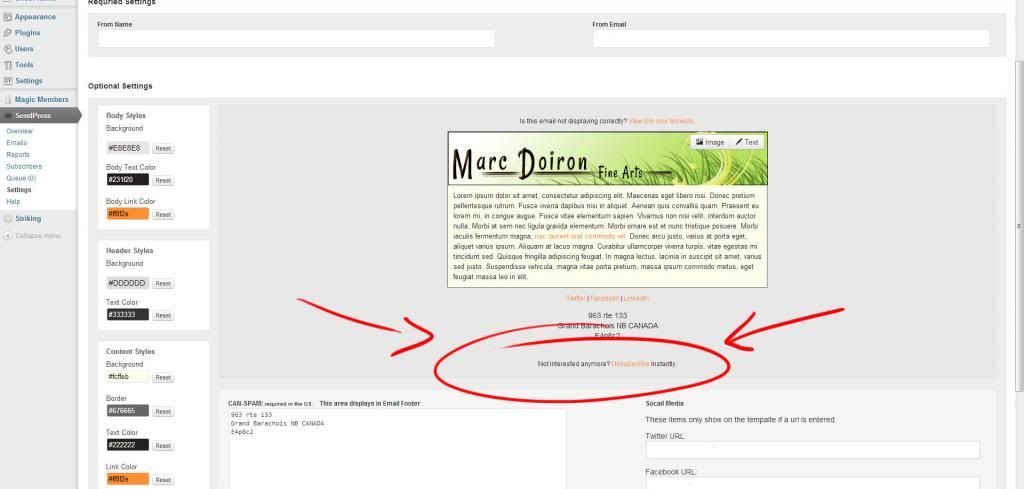Reset the Header Styles background
Image resolution: width=1024 pixels, height=489 pixels.
pos(163,284)
